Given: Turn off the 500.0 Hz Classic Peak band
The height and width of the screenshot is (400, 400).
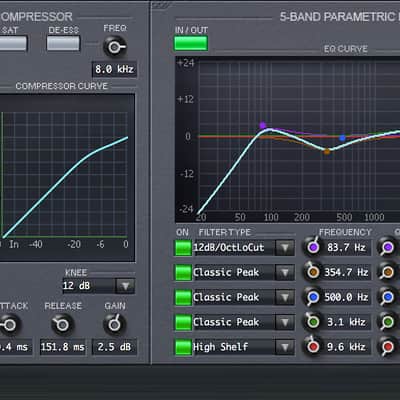Looking at the screenshot, I should coord(183,297).
